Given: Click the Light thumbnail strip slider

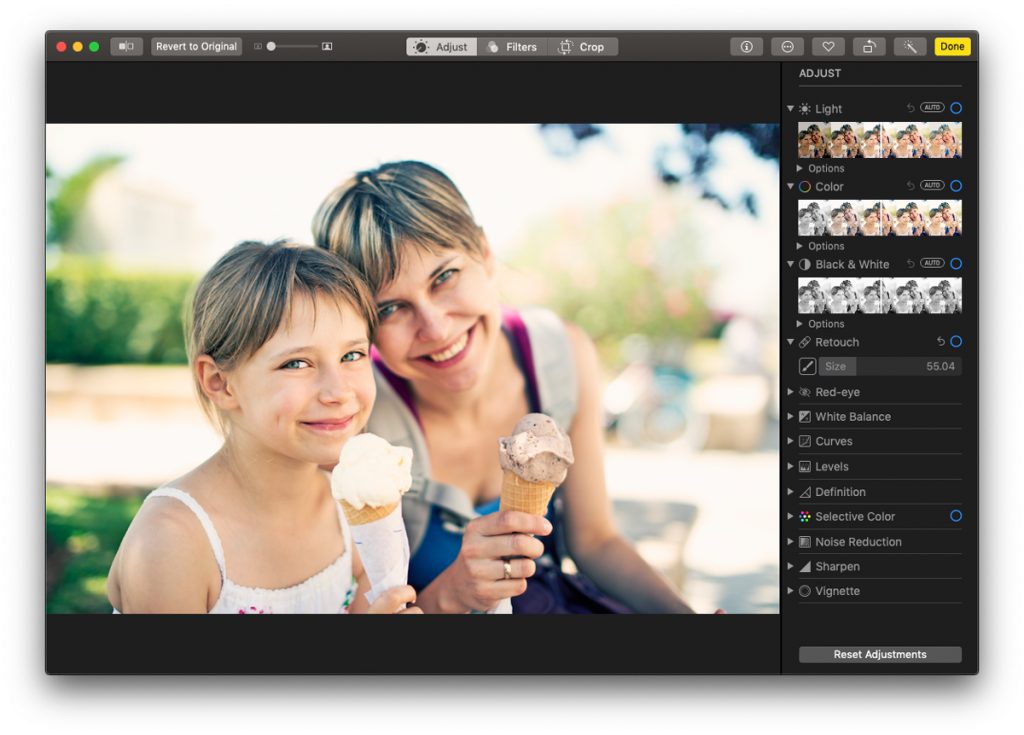Looking at the screenshot, I should tap(880, 140).
